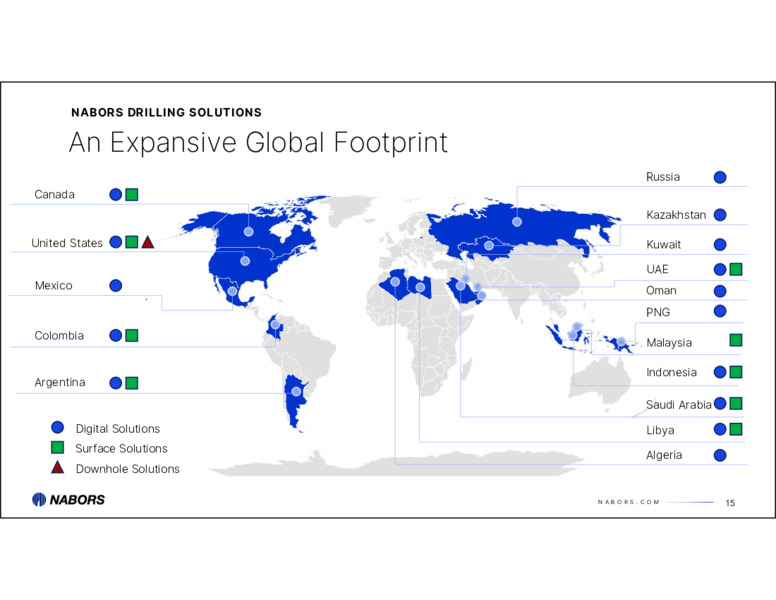The width and height of the screenshot is (776, 600).
Task: Click the page number 15
Action: [730, 503]
